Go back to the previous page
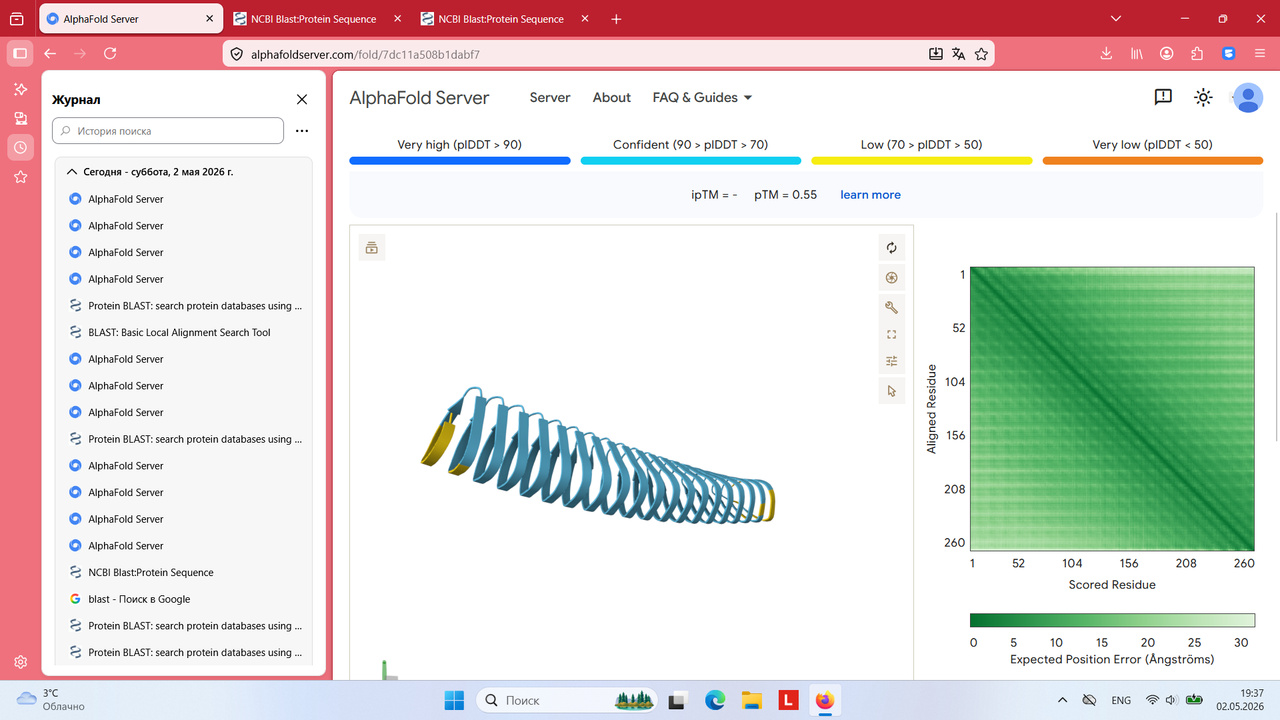Viewport: 1280px width, 720px height. (50, 53)
